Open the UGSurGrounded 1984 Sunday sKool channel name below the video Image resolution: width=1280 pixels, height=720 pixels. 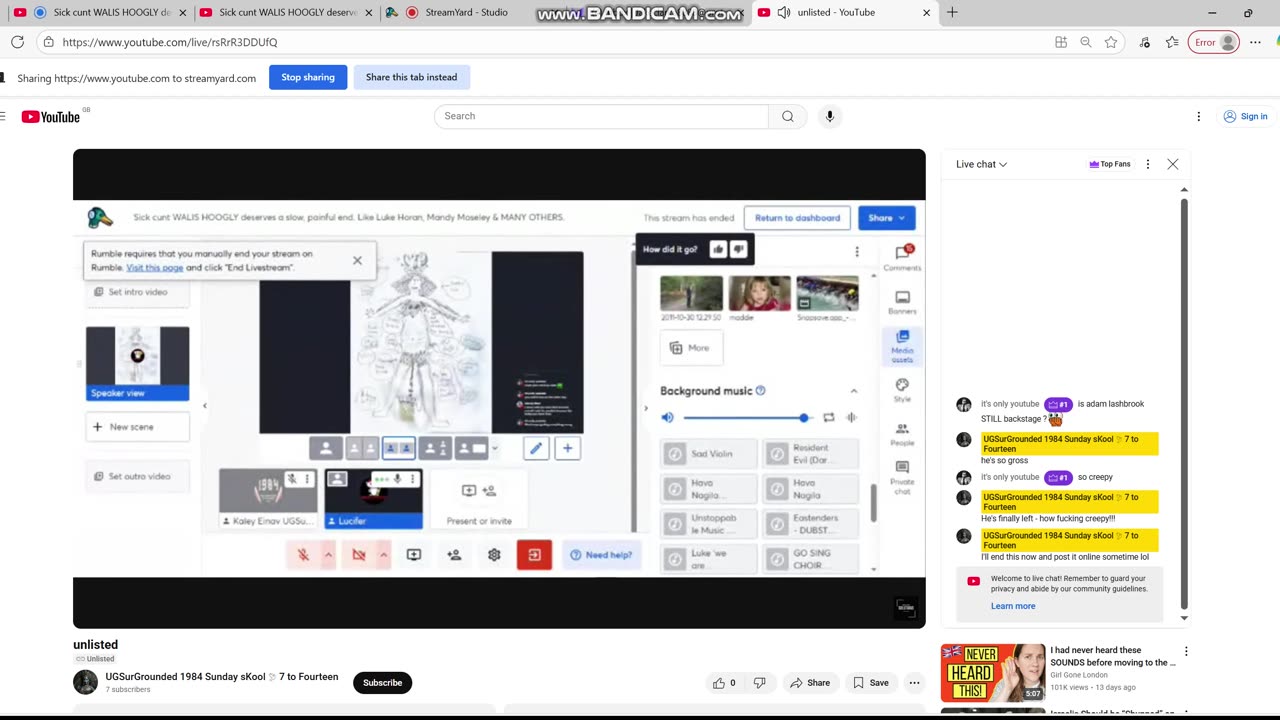click(x=222, y=677)
